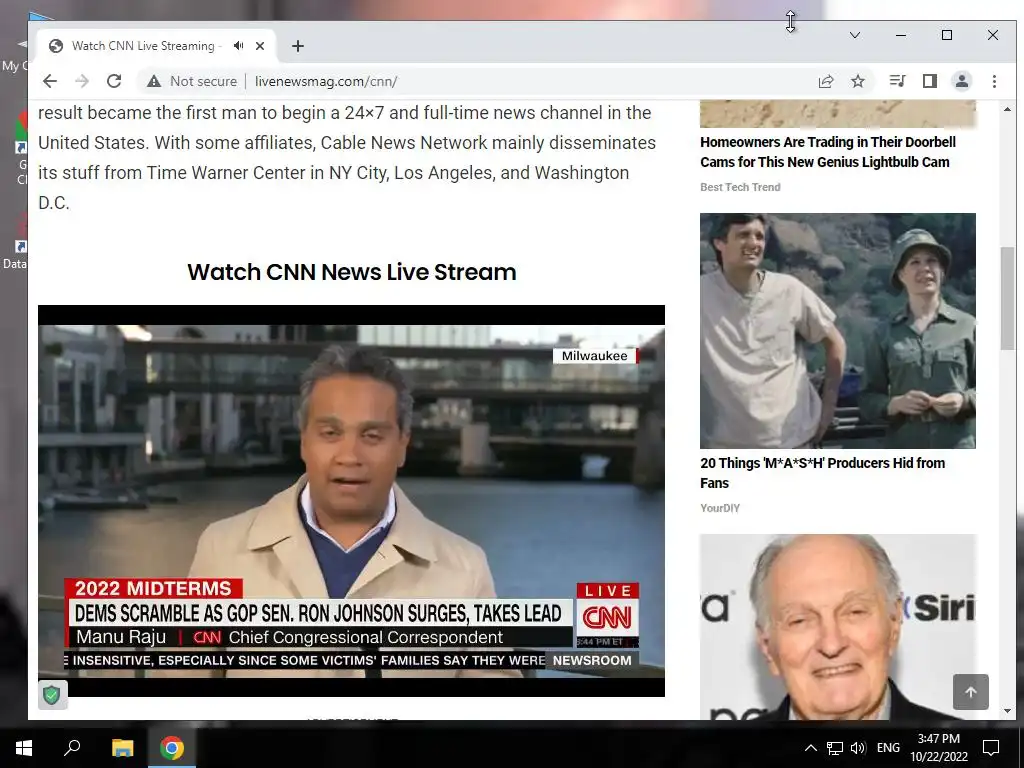Click the scroll-to-top arrow button

[970, 692]
